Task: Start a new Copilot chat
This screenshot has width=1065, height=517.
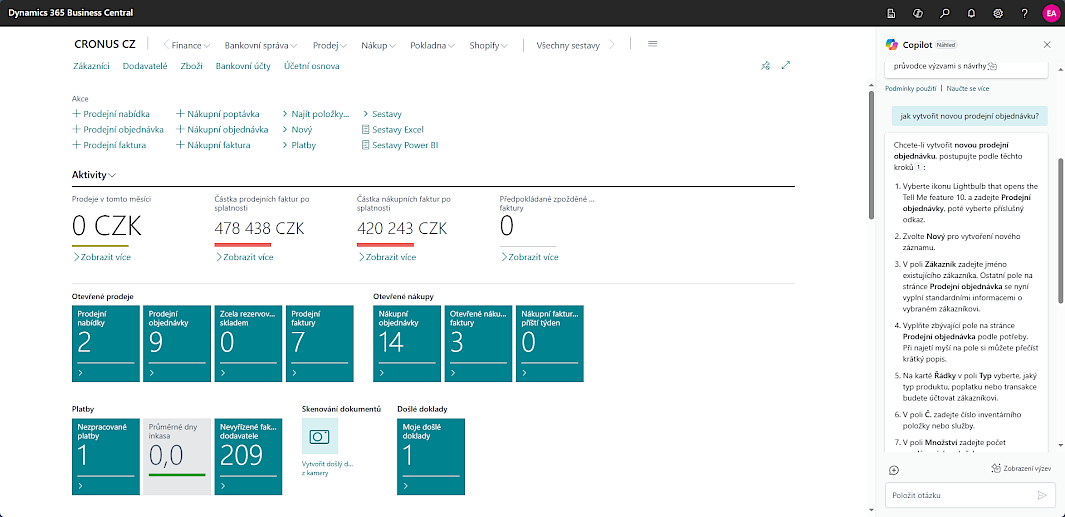Action: click(894, 470)
